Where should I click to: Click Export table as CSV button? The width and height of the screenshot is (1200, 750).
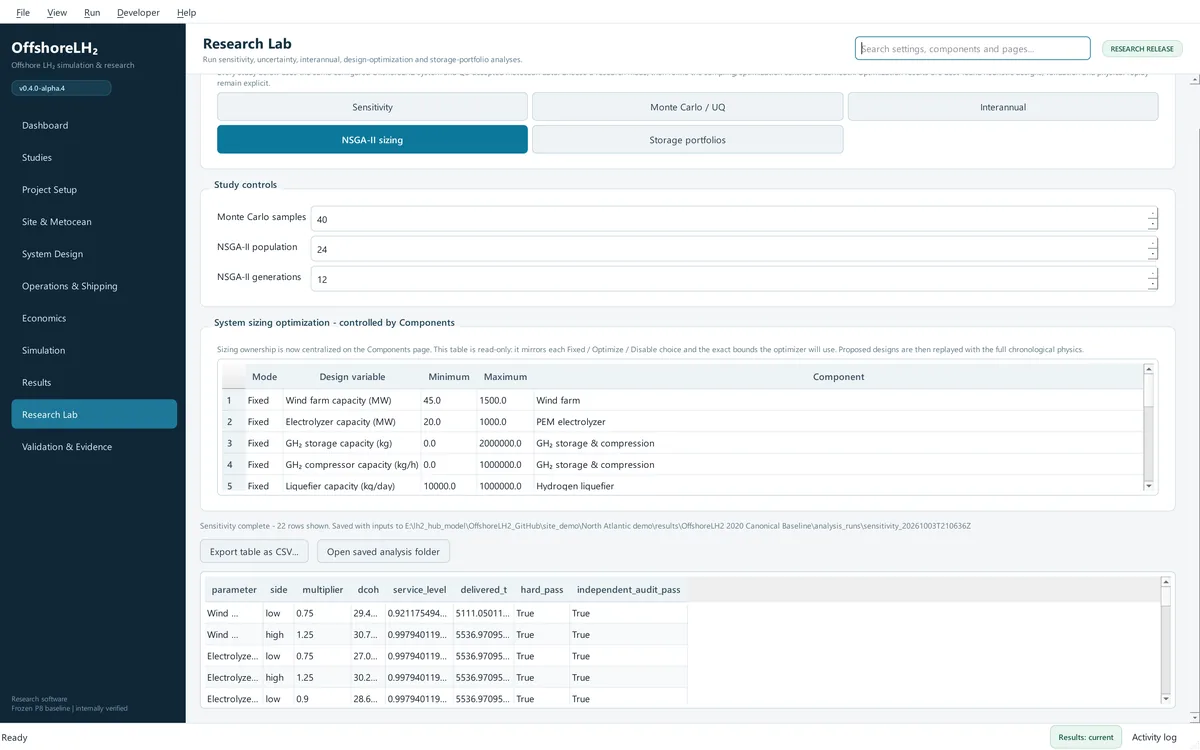pyautogui.click(x=254, y=551)
